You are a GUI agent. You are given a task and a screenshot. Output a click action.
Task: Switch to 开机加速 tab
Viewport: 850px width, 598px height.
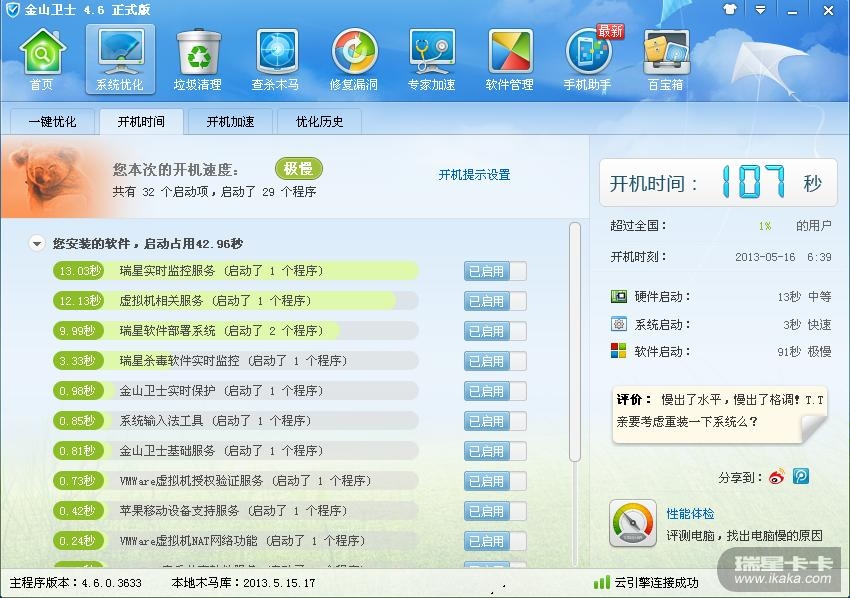230,122
